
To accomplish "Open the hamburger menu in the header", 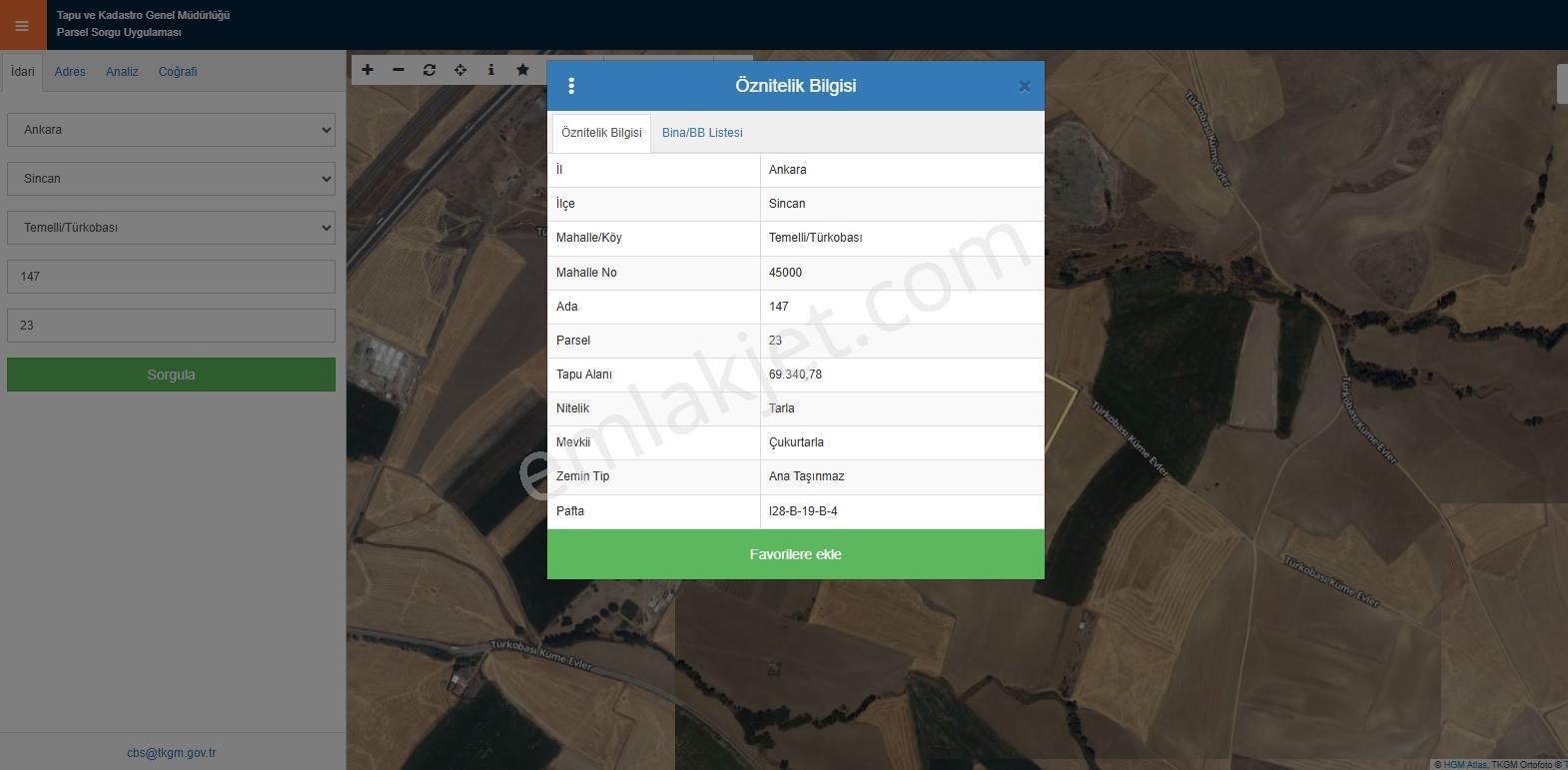I will point(22,25).
